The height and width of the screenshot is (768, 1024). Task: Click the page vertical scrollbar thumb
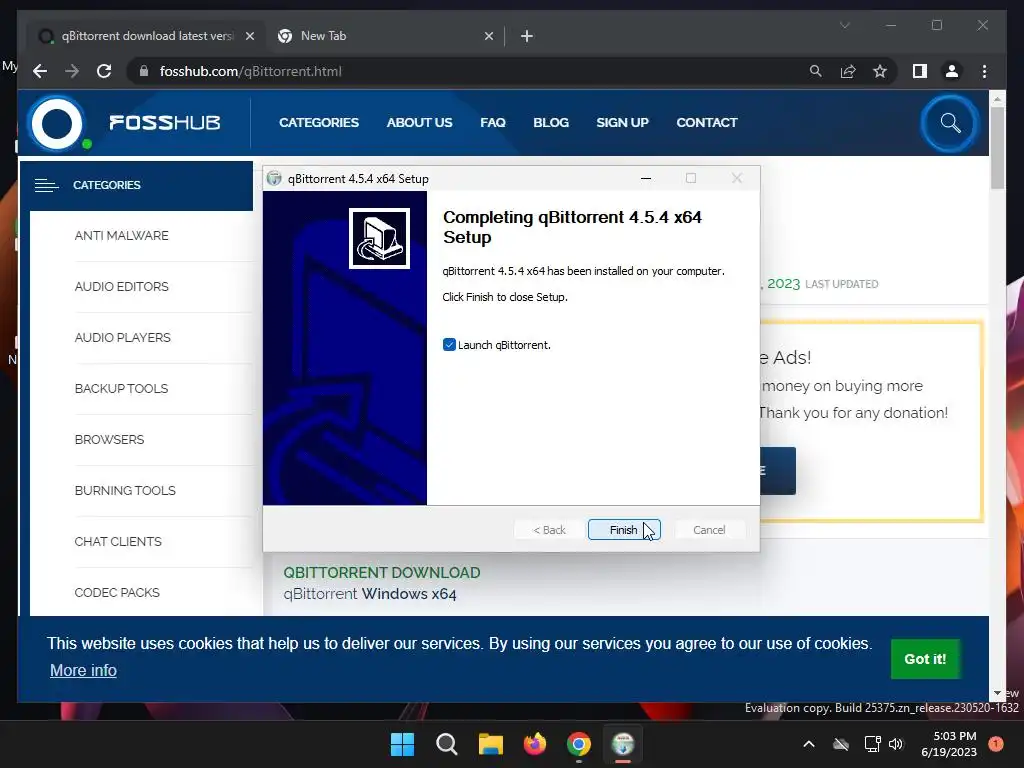(x=997, y=148)
